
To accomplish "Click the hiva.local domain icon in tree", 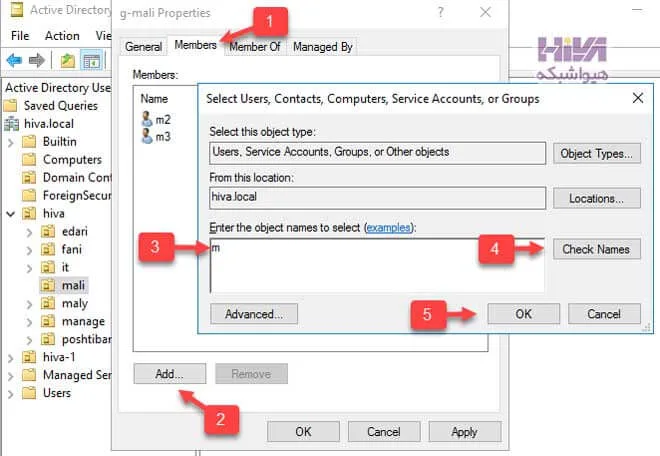I will click(x=11, y=123).
